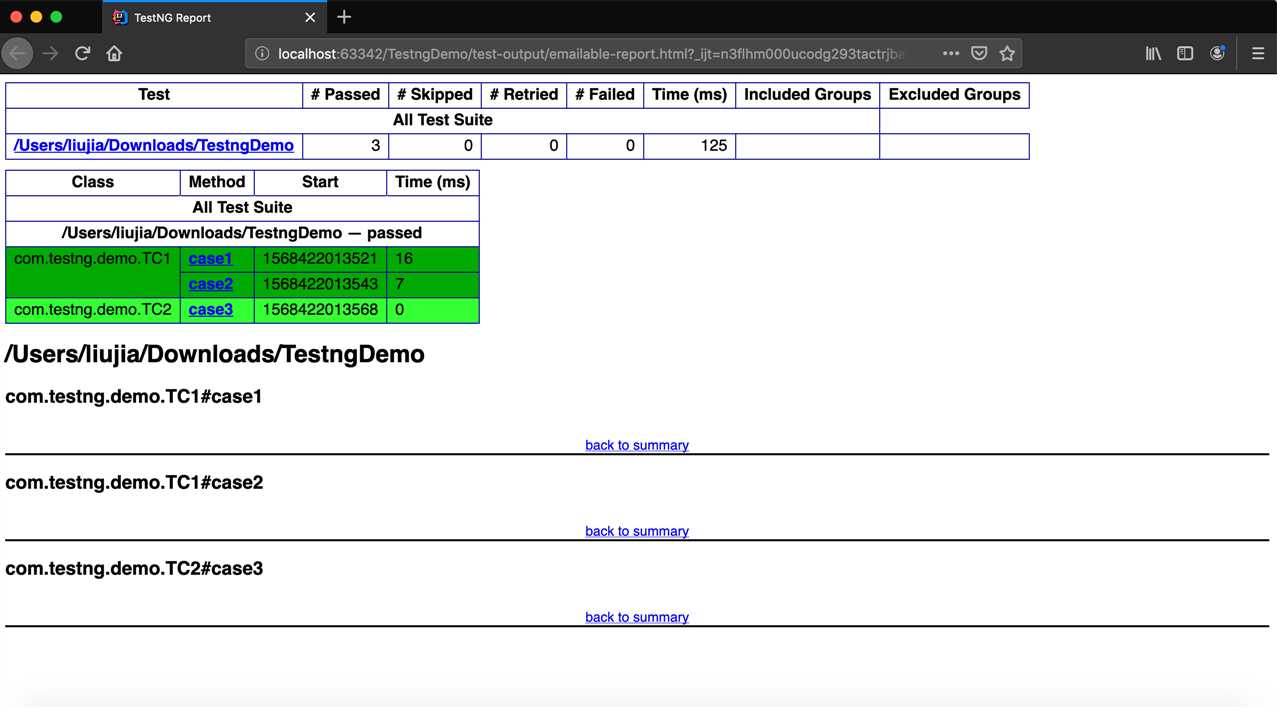The height and width of the screenshot is (708, 1277).
Task: Click the # Failed column header
Action: (605, 95)
